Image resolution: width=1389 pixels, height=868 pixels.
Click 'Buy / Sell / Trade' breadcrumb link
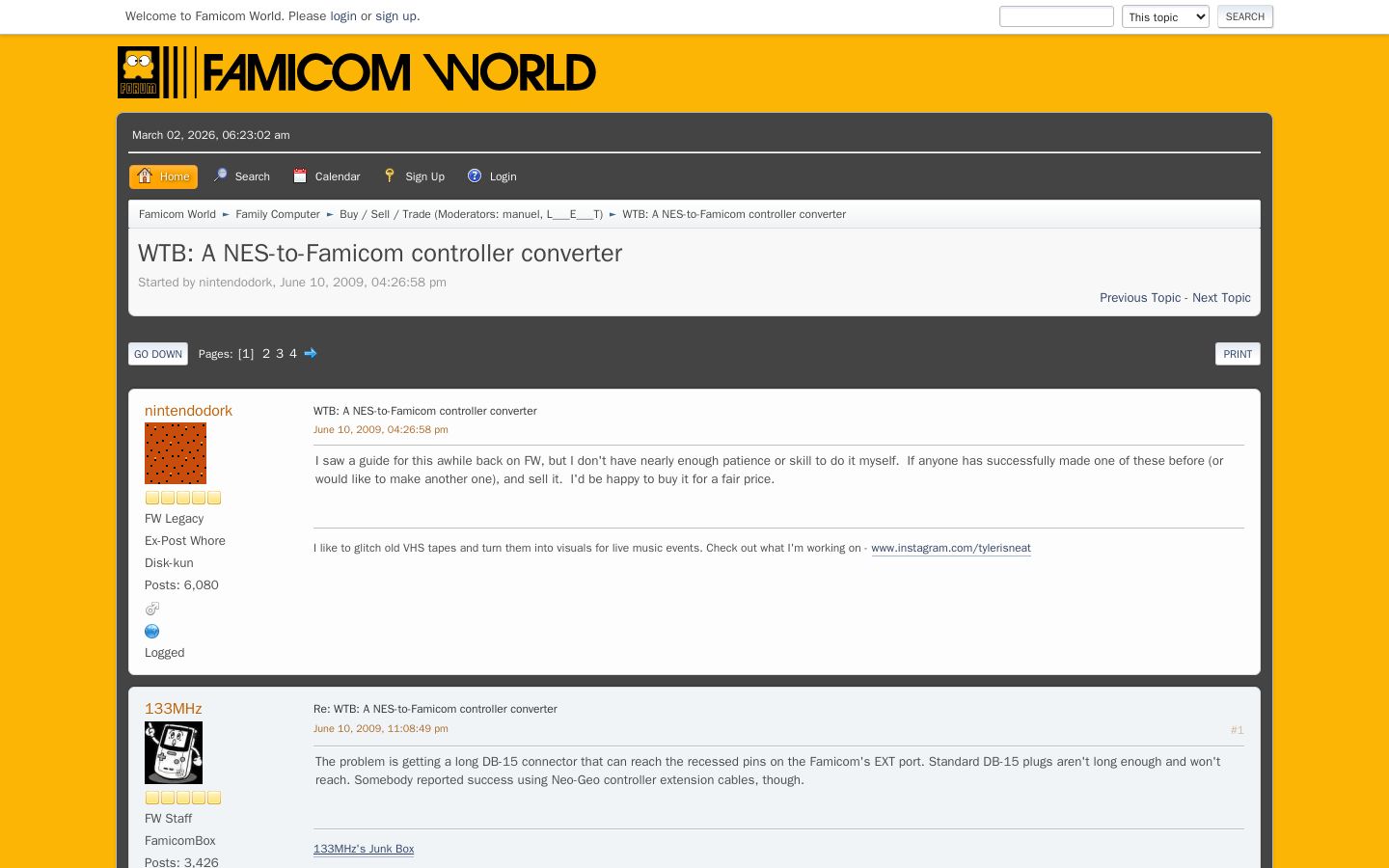[385, 214]
